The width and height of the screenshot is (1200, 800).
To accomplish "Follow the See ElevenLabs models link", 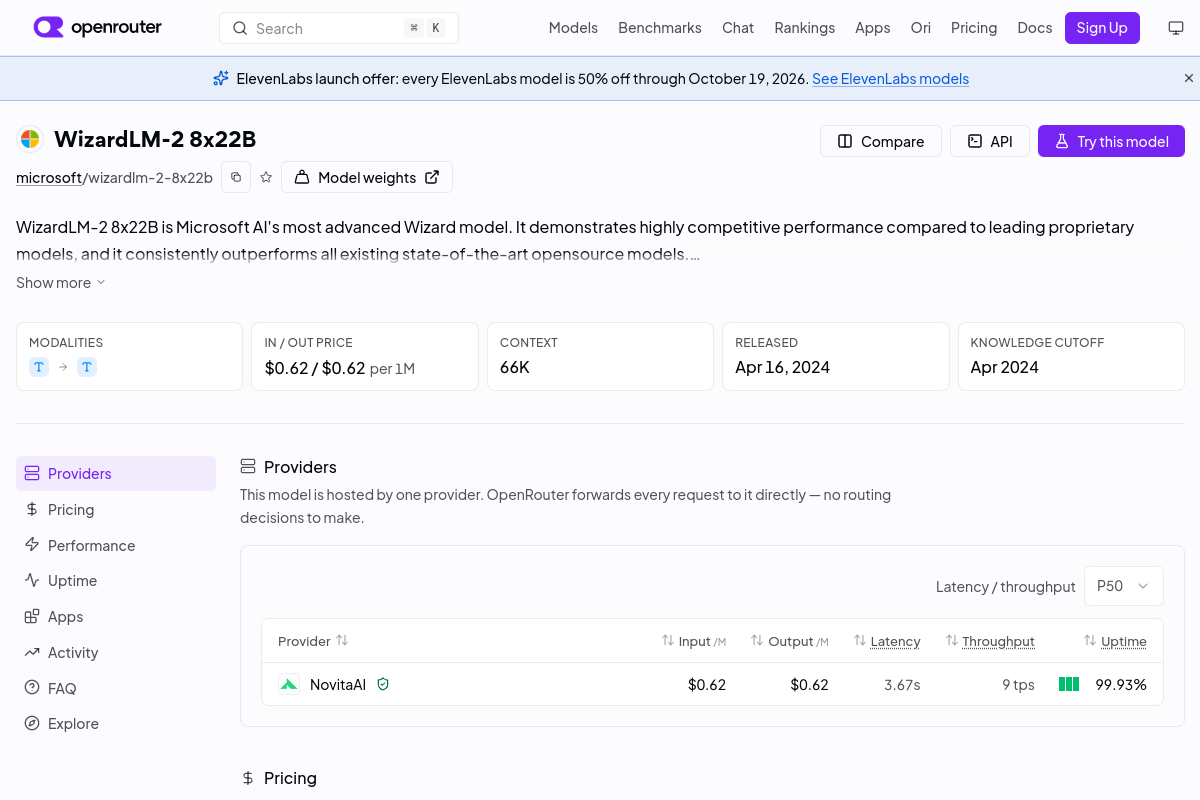I will (890, 78).
